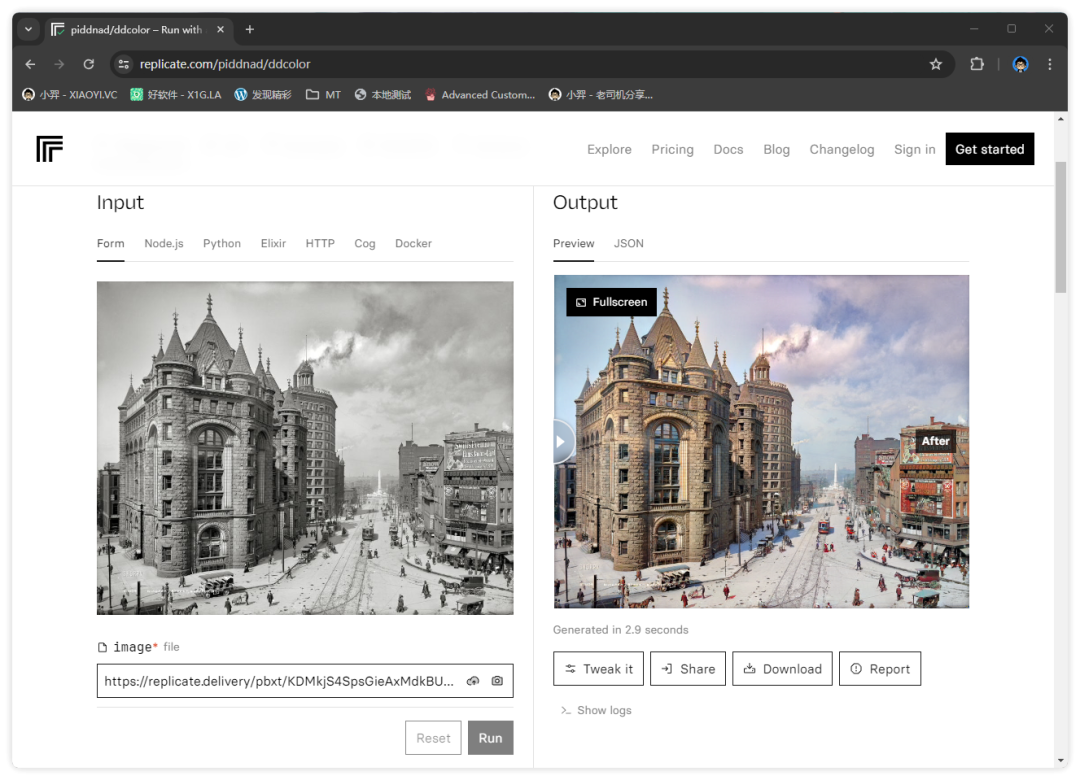1080x780 pixels.
Task: Open the Chrome three-dot menu
Action: pyautogui.click(x=1050, y=64)
